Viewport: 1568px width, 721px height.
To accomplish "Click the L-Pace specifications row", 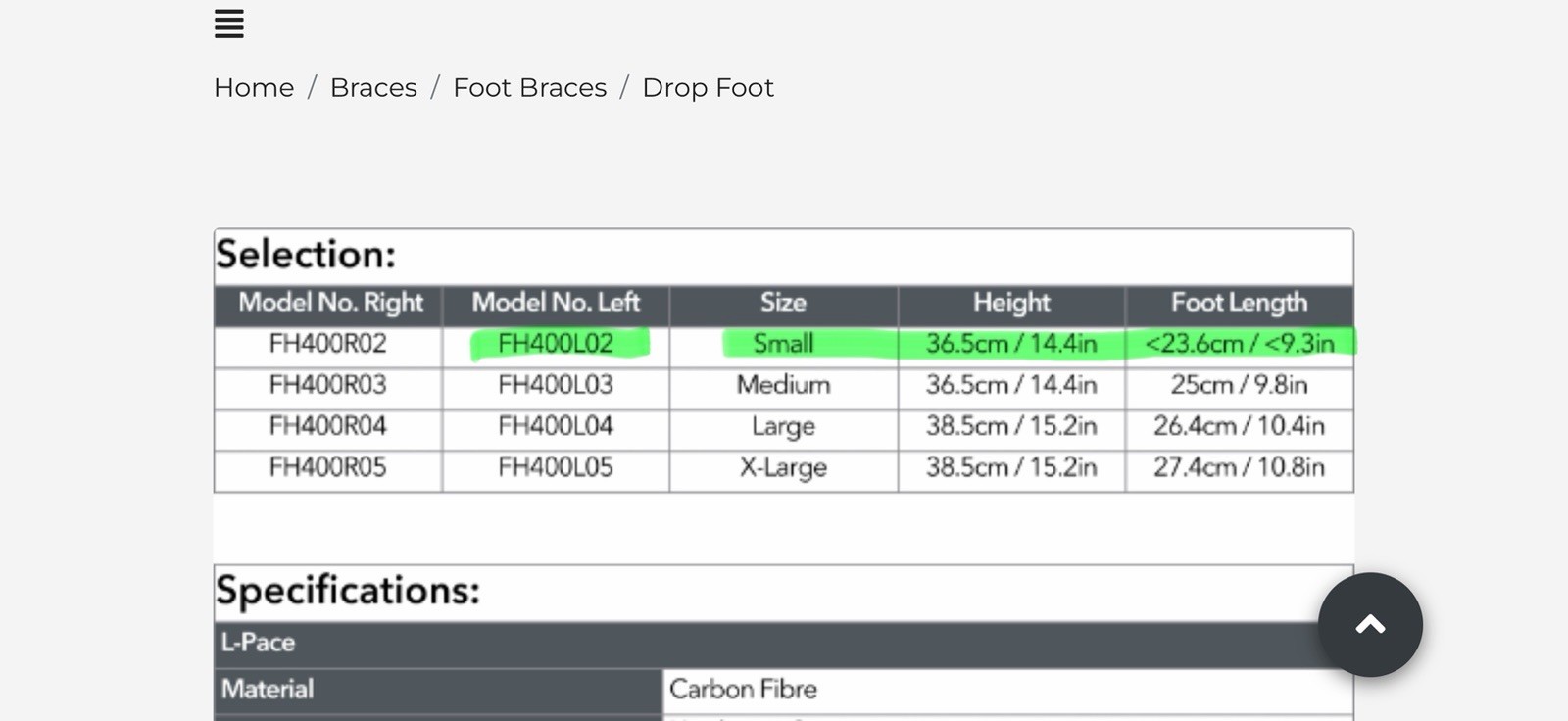I will (259, 643).
